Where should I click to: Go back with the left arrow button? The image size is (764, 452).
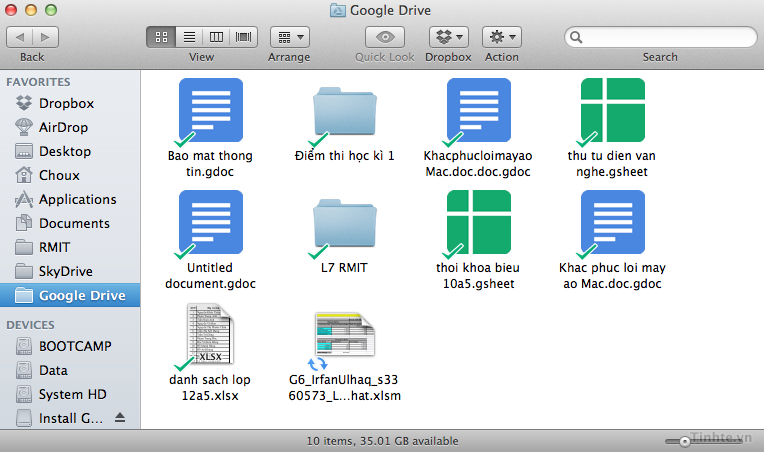(19, 37)
